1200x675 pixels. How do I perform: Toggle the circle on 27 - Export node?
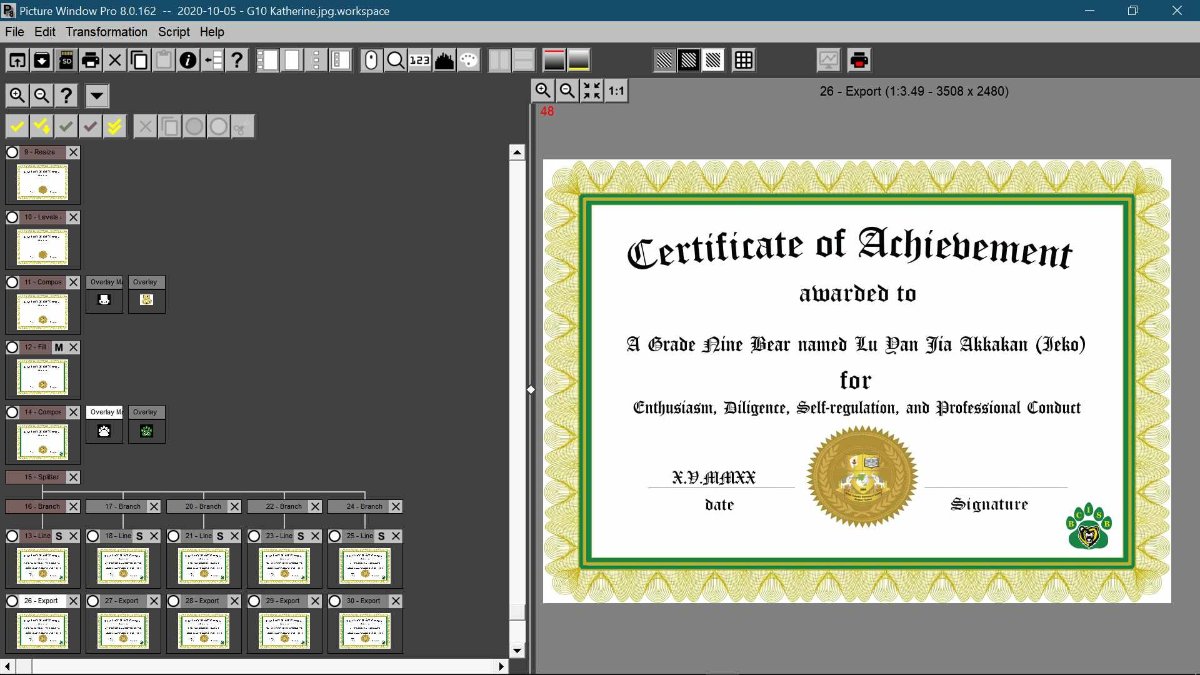[93, 601]
